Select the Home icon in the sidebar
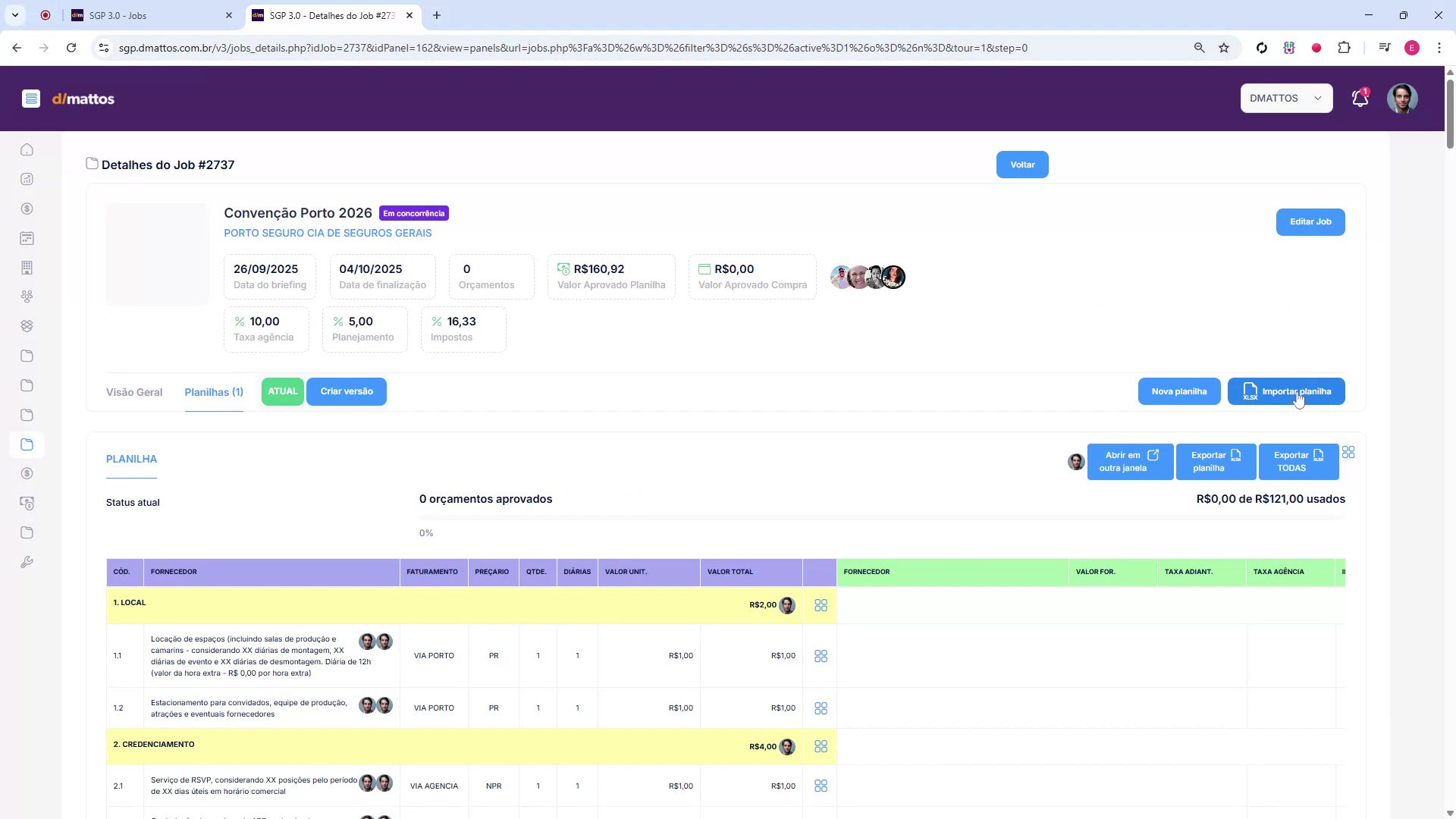 pos(27,149)
